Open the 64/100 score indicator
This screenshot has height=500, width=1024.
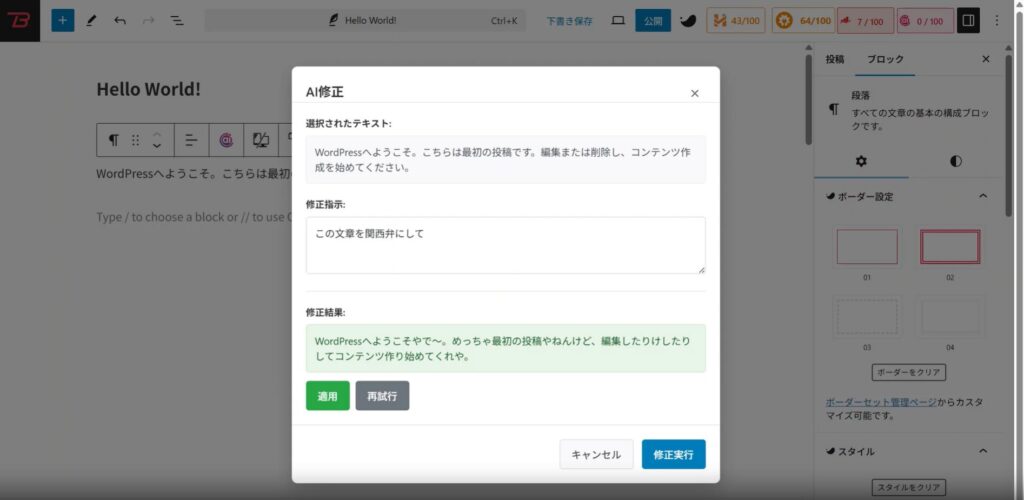click(803, 21)
